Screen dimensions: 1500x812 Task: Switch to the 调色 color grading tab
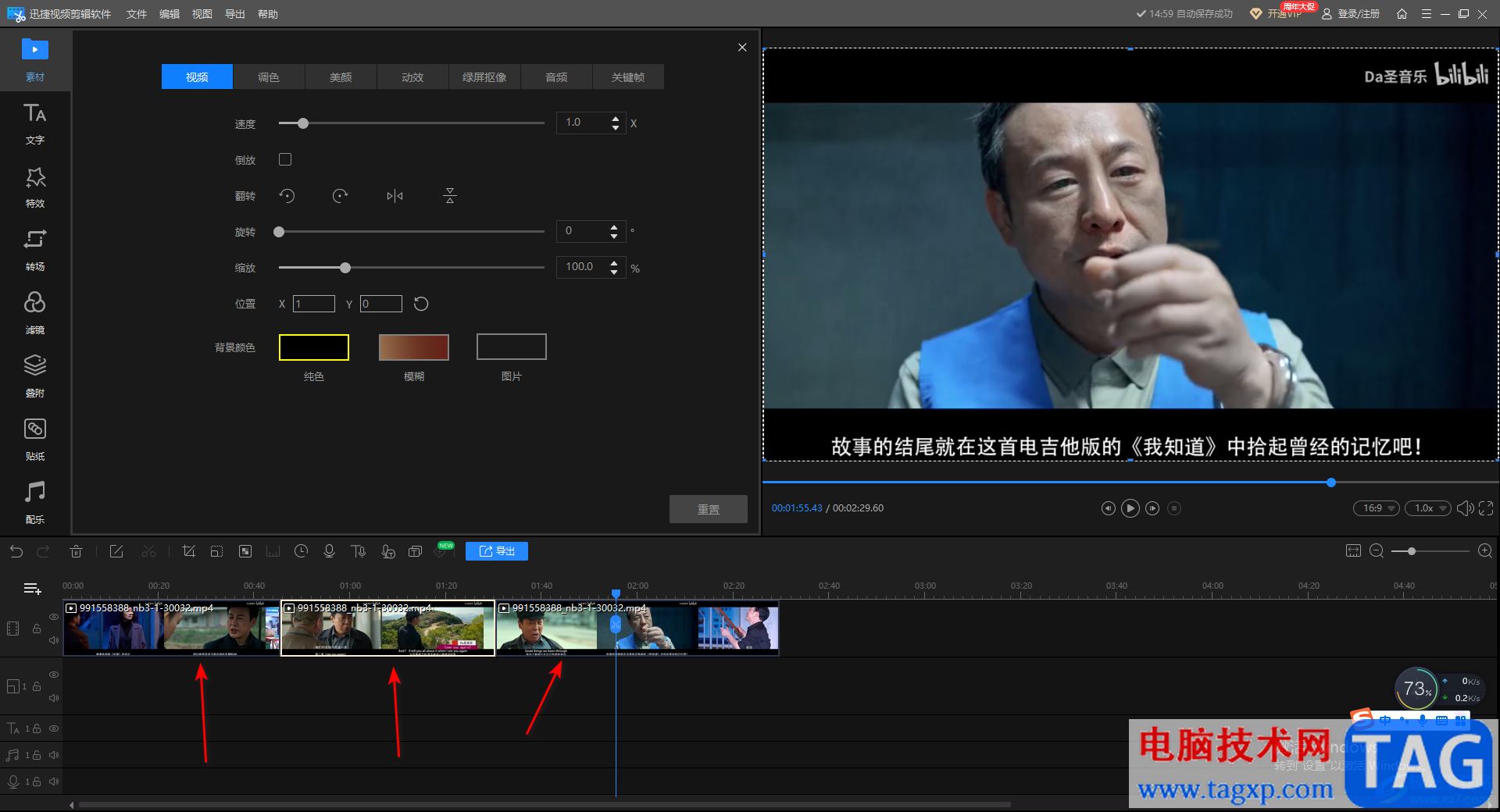click(269, 77)
